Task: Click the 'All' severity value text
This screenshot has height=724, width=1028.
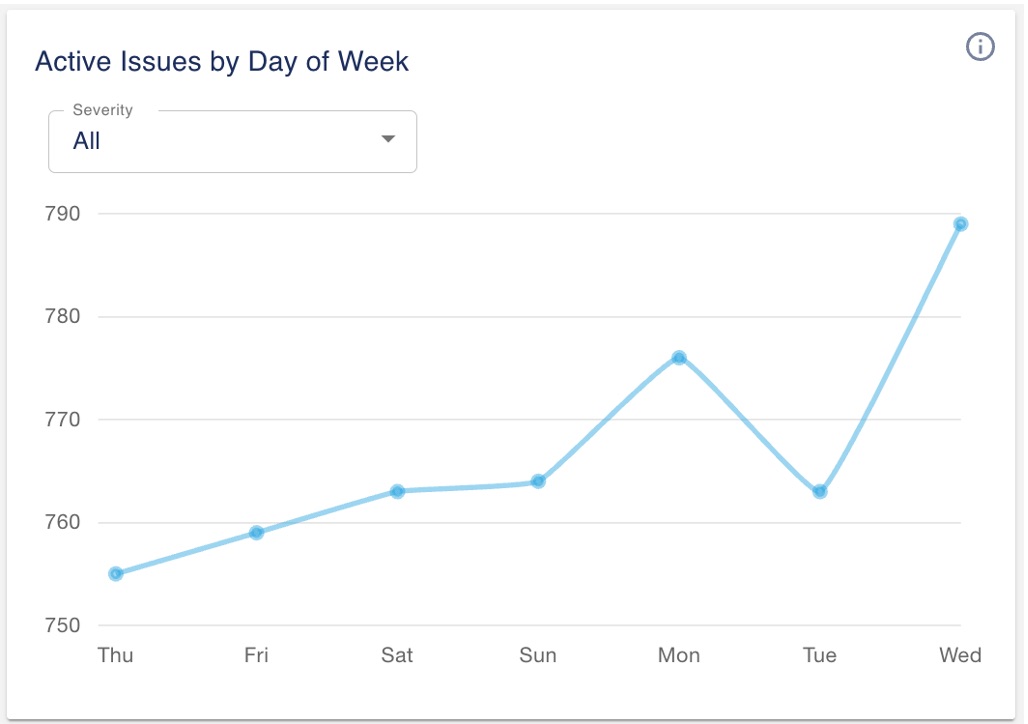Action: 87,142
